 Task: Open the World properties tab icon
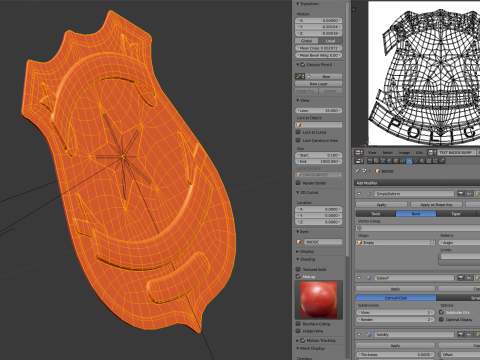[x=389, y=161]
